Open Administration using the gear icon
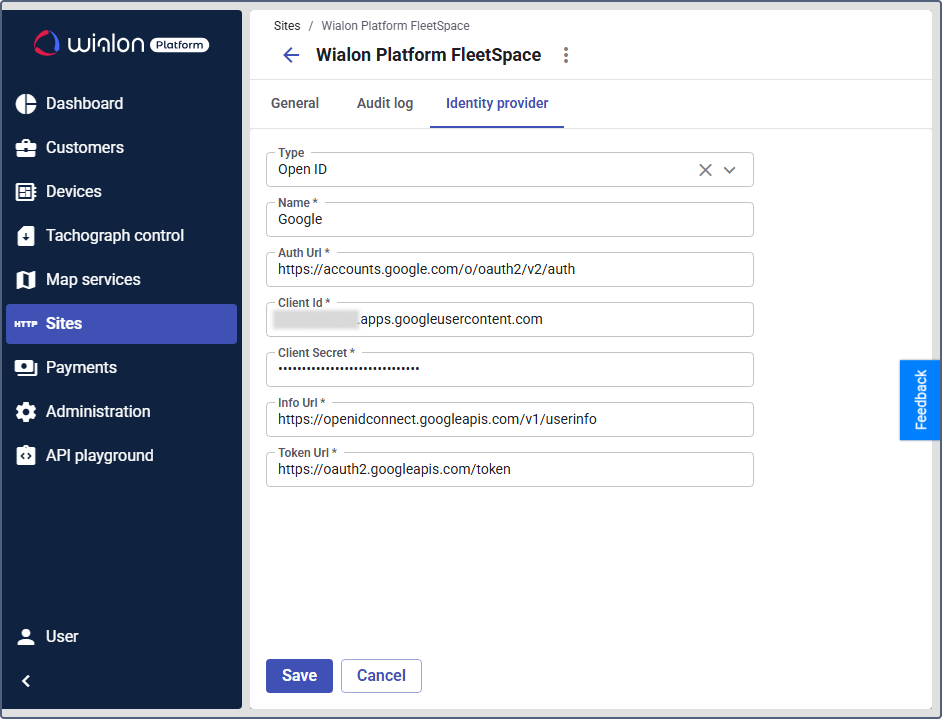 tap(26, 412)
